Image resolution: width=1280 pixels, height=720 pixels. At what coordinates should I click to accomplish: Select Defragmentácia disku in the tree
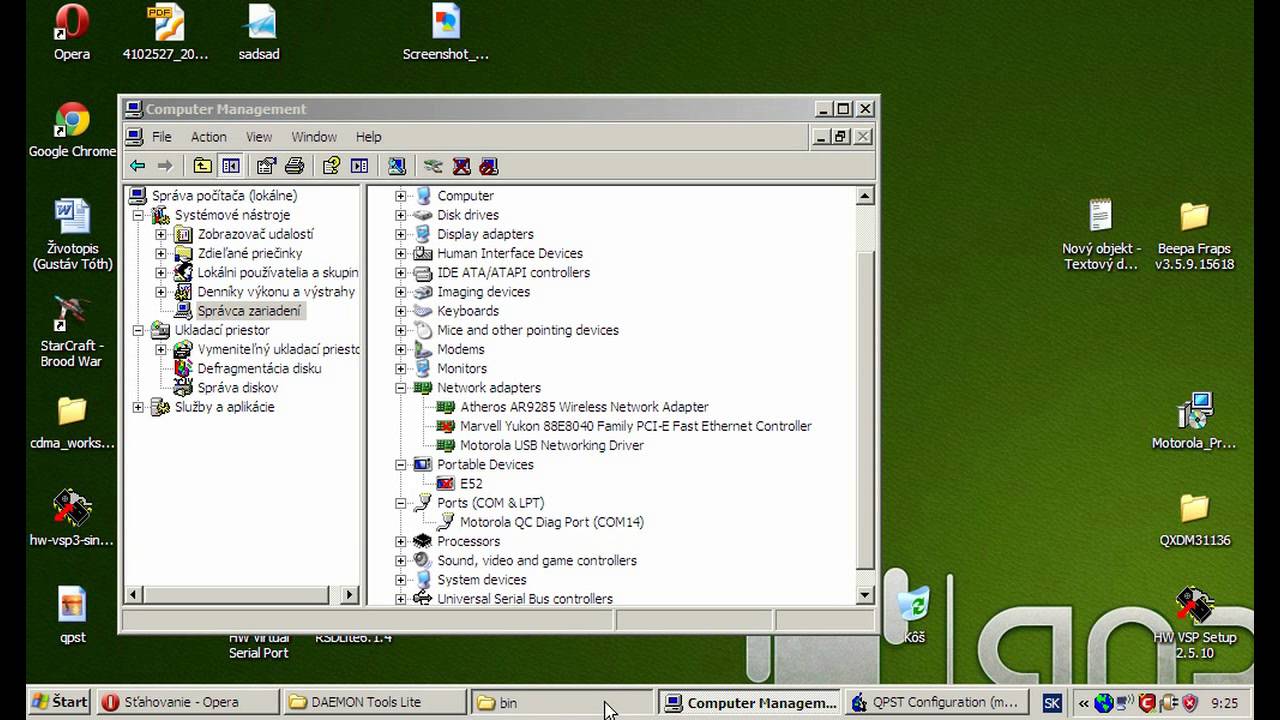[259, 368]
